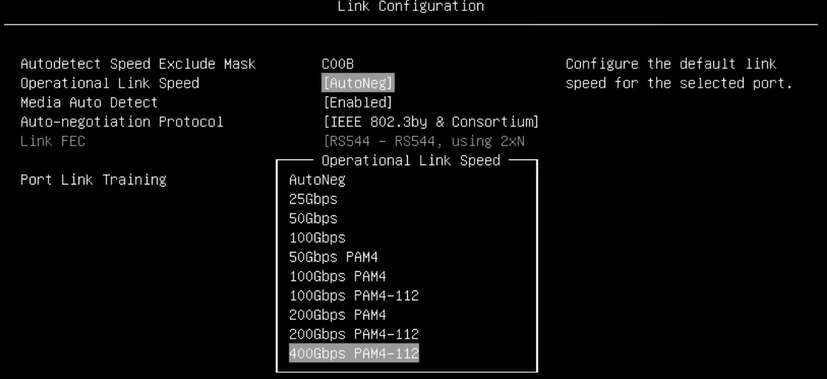Viewport: 827px width, 379px height.
Task: Click the help text 'Configure the default link'
Action: pyautogui.click(x=671, y=64)
